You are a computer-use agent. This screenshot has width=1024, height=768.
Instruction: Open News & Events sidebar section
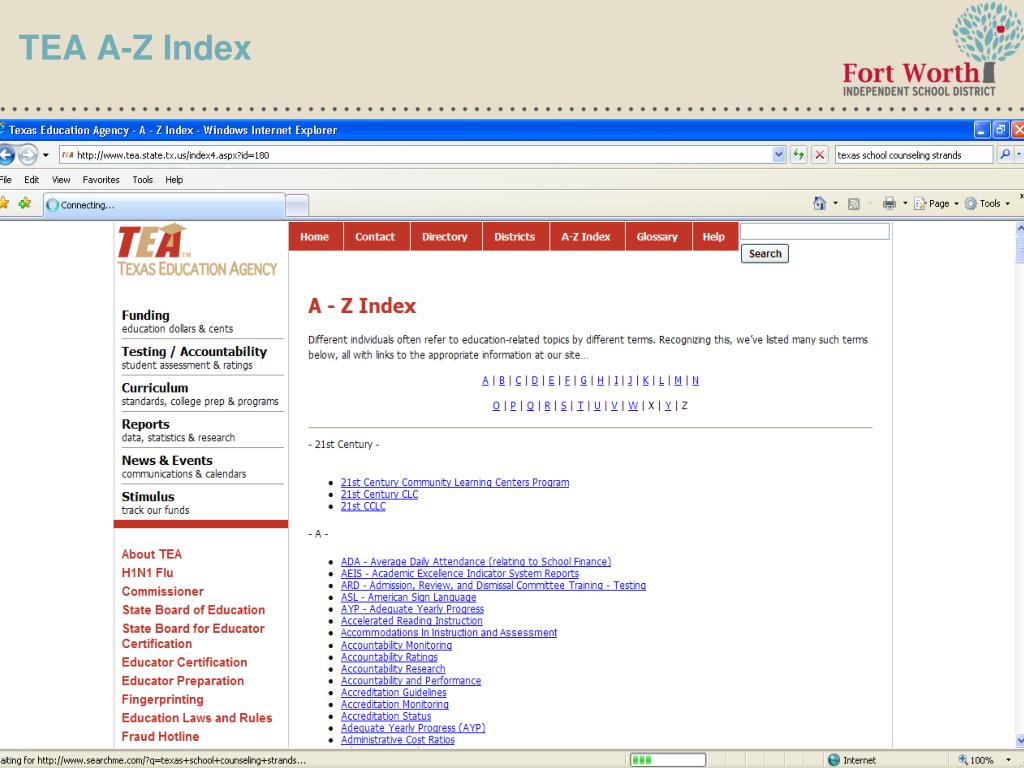[184, 466]
